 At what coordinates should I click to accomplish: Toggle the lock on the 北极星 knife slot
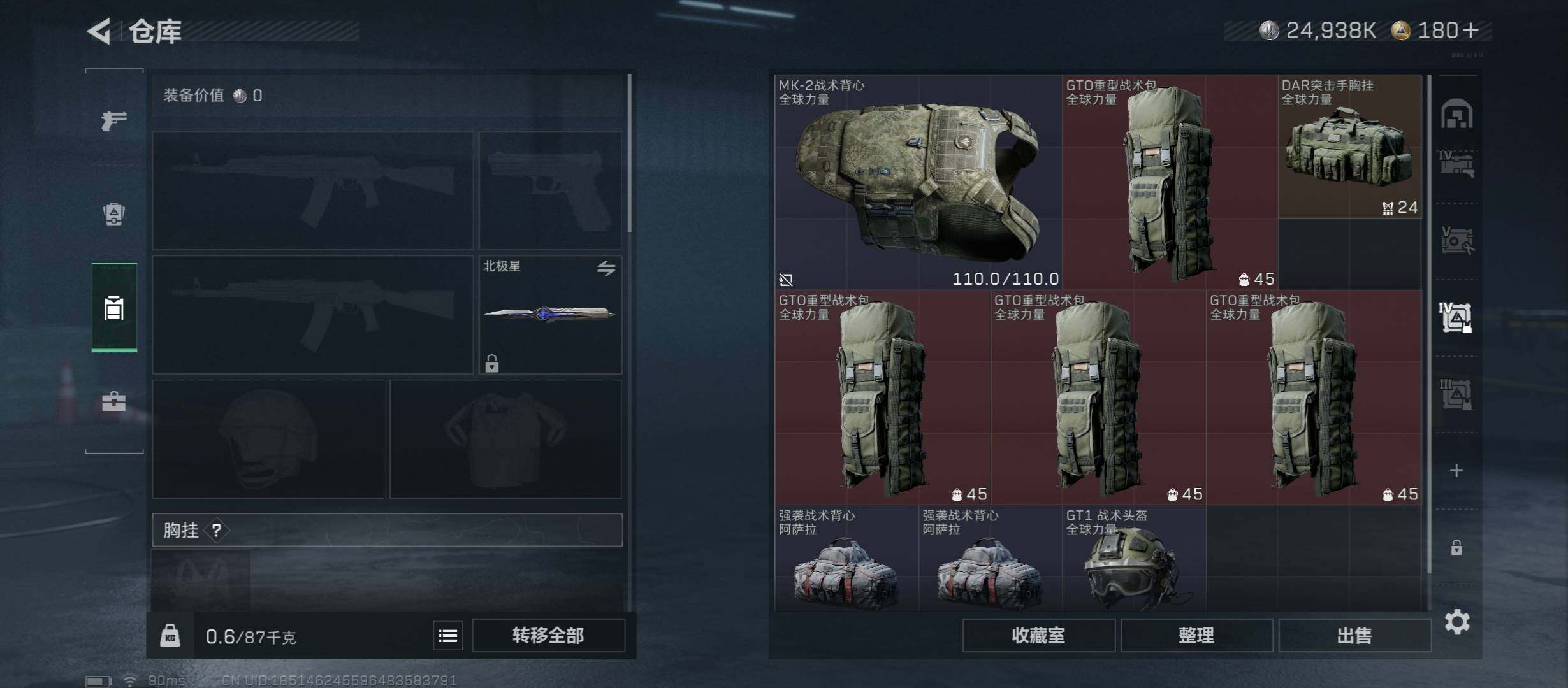(491, 363)
